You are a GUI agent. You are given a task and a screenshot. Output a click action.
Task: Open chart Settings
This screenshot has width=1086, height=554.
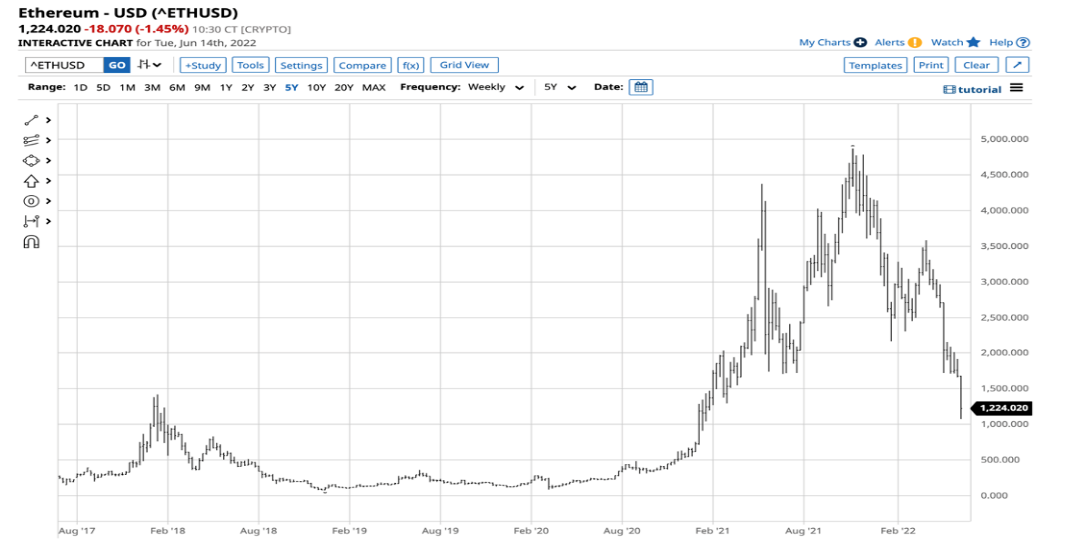coord(301,65)
